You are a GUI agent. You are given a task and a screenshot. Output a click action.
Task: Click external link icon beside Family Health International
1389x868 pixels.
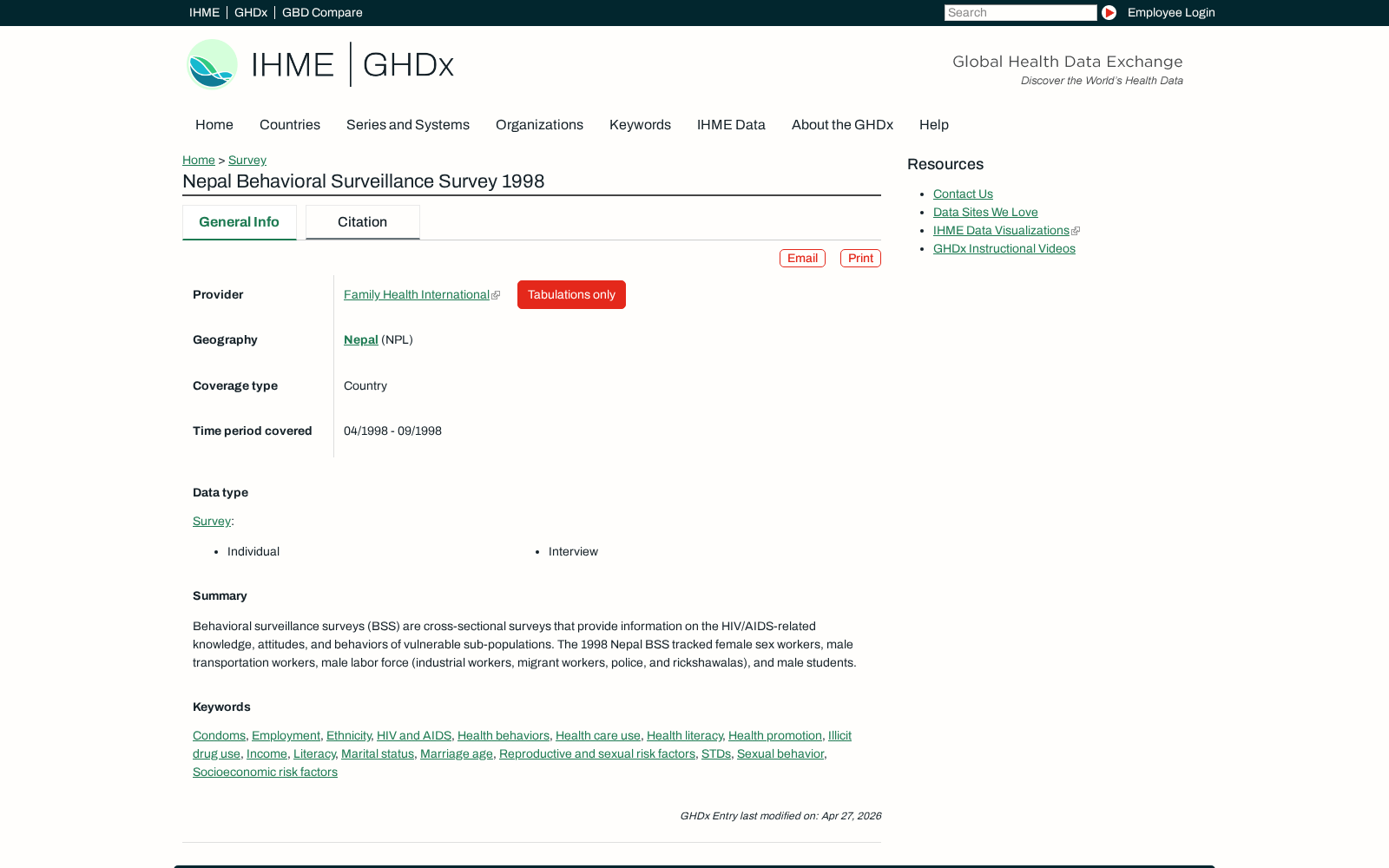point(496,295)
